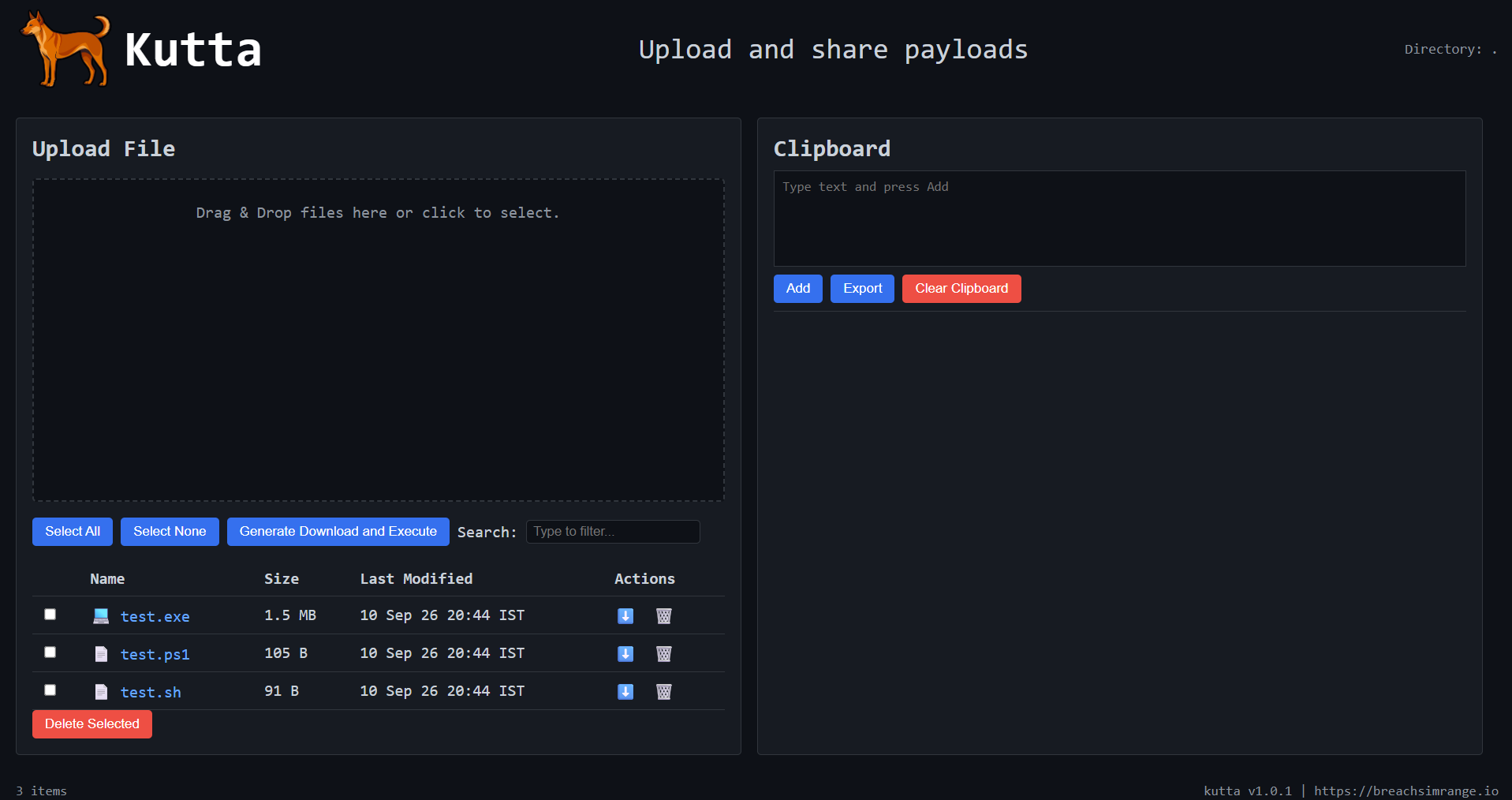Download test.exe using its arrow icon
1512x800 pixels.
pos(625,616)
